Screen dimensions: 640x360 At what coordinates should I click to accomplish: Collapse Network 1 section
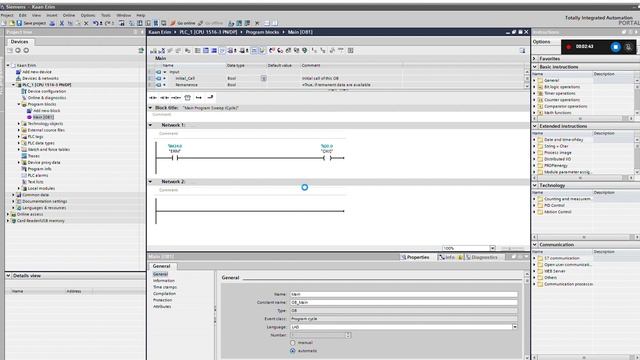point(151,125)
